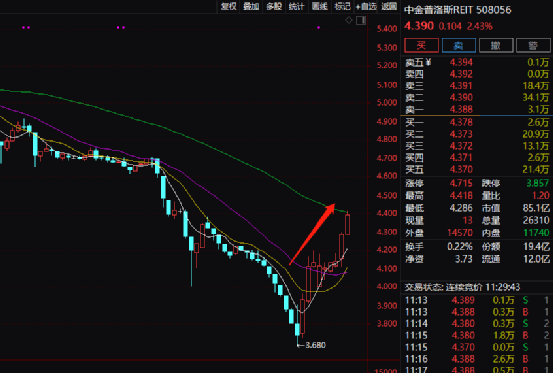
Task: Click the 3.680 low price marker
Action: click(315, 345)
